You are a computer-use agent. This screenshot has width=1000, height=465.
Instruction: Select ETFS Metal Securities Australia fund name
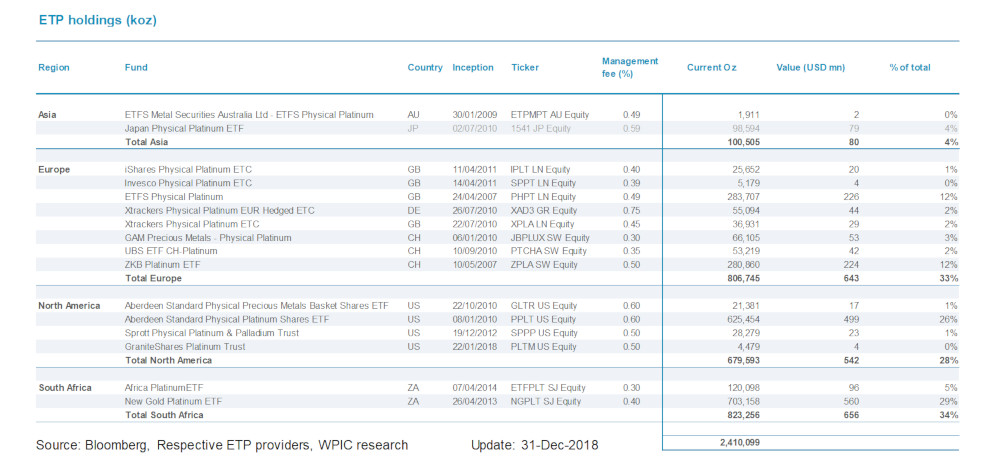[249, 115]
